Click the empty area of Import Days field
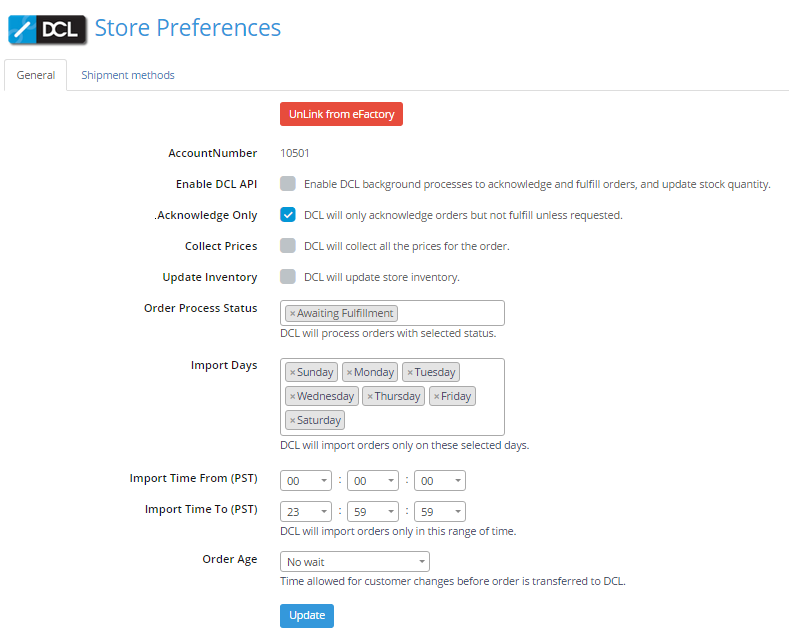The height and width of the screenshot is (639, 789). coord(423,420)
